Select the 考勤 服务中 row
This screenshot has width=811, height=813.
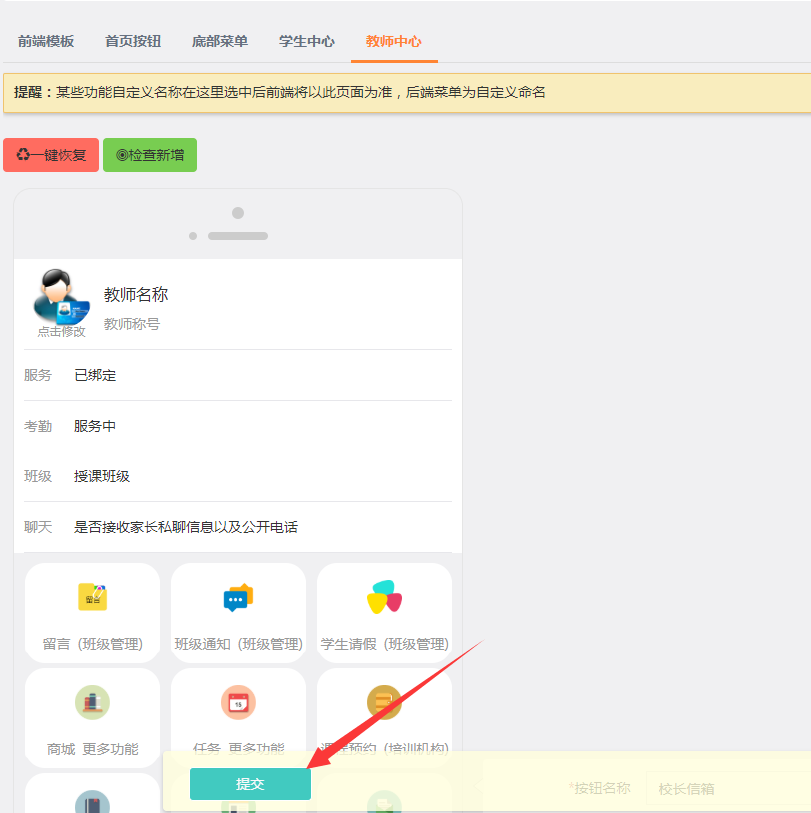pos(238,426)
